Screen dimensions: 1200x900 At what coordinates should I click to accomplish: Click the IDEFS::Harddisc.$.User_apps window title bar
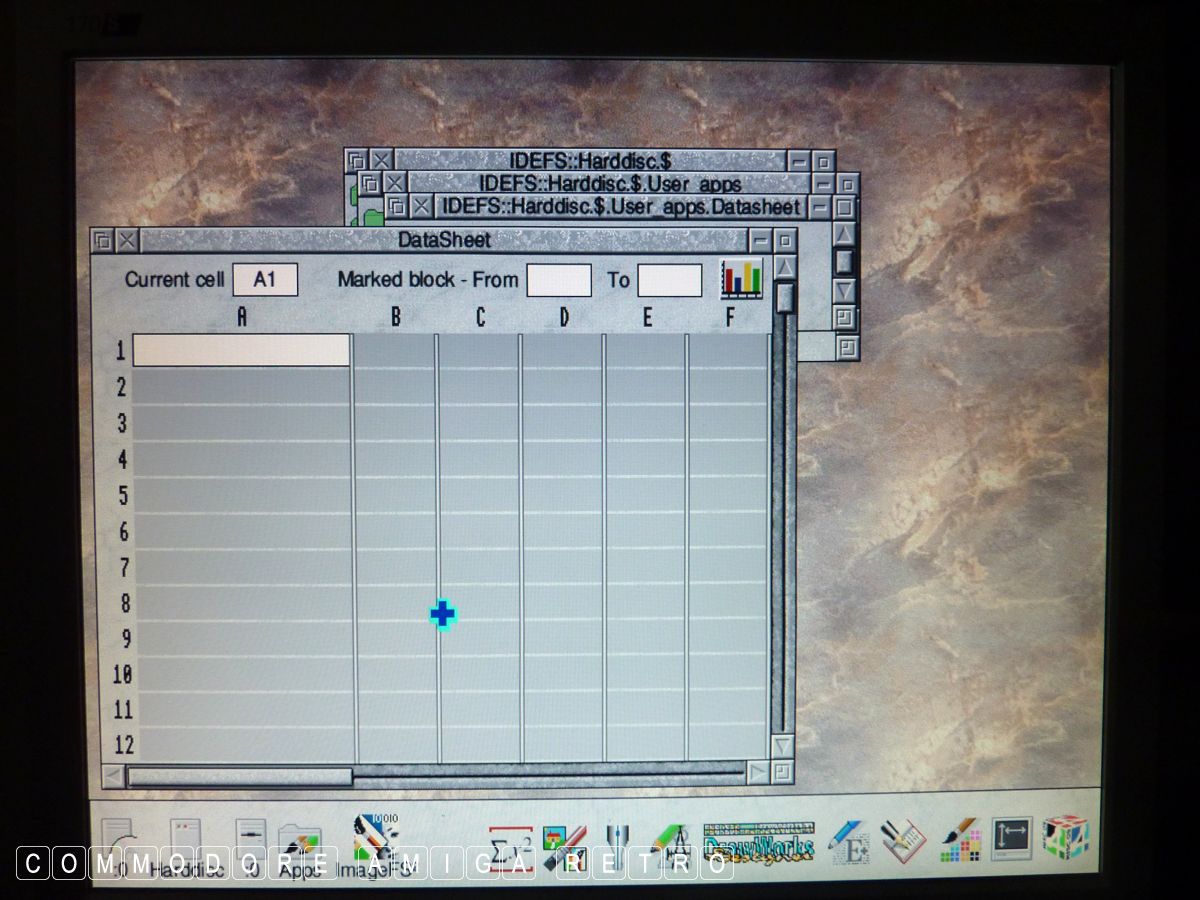coord(609,184)
